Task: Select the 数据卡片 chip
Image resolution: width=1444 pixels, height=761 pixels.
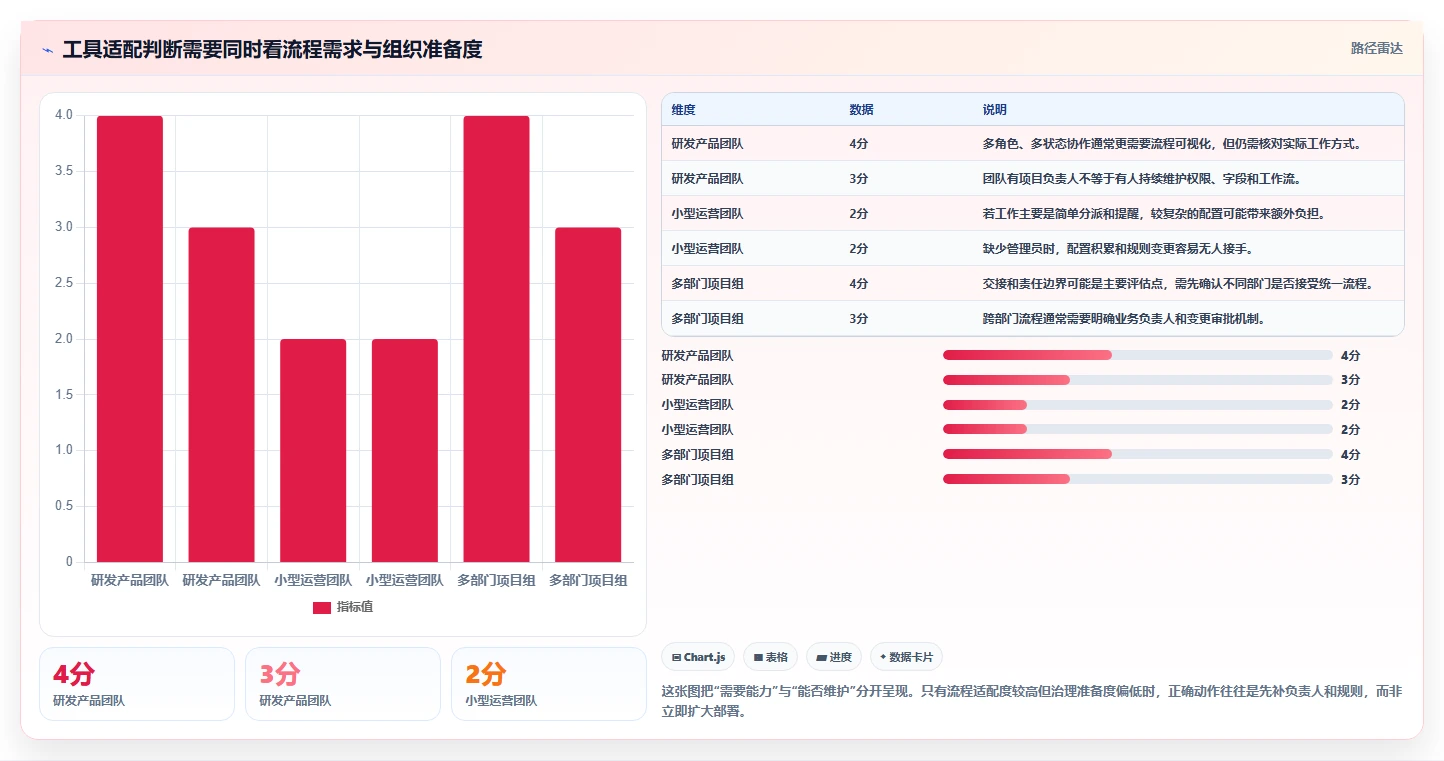Action: tap(906, 657)
